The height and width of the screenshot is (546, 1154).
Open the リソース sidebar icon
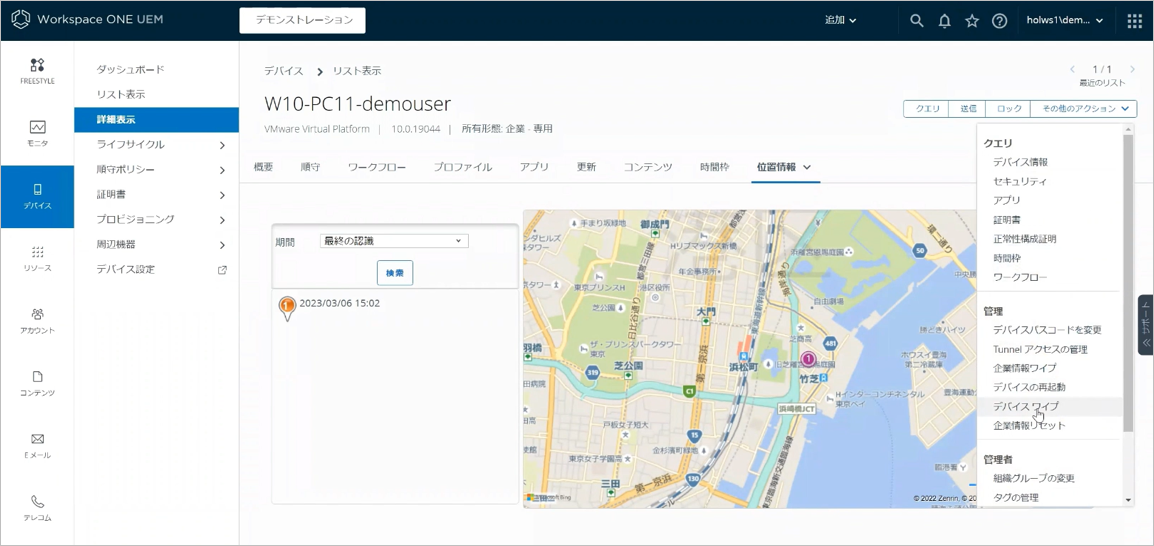(x=38, y=252)
